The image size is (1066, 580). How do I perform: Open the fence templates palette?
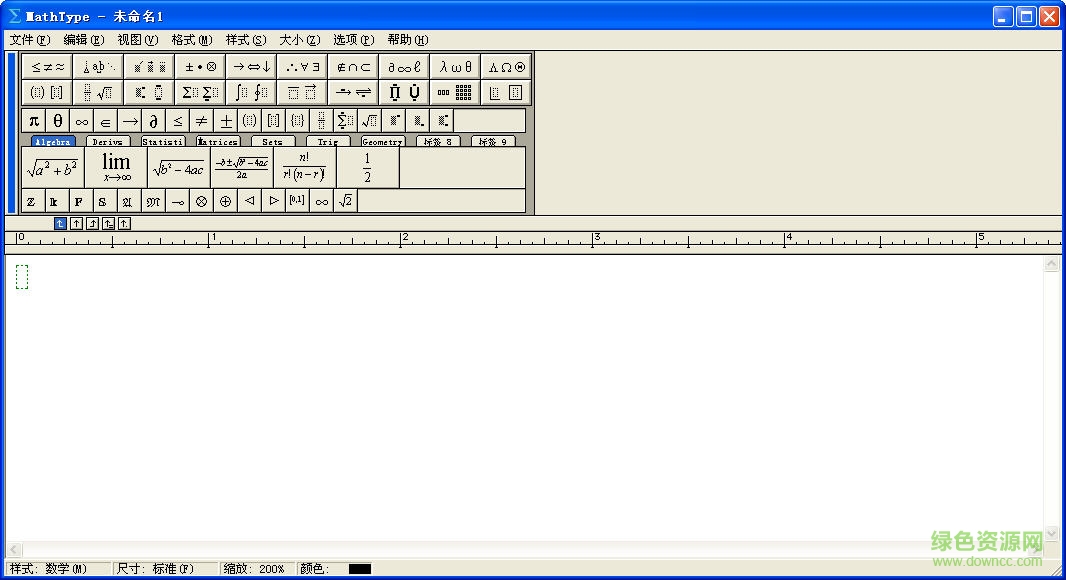[48, 92]
